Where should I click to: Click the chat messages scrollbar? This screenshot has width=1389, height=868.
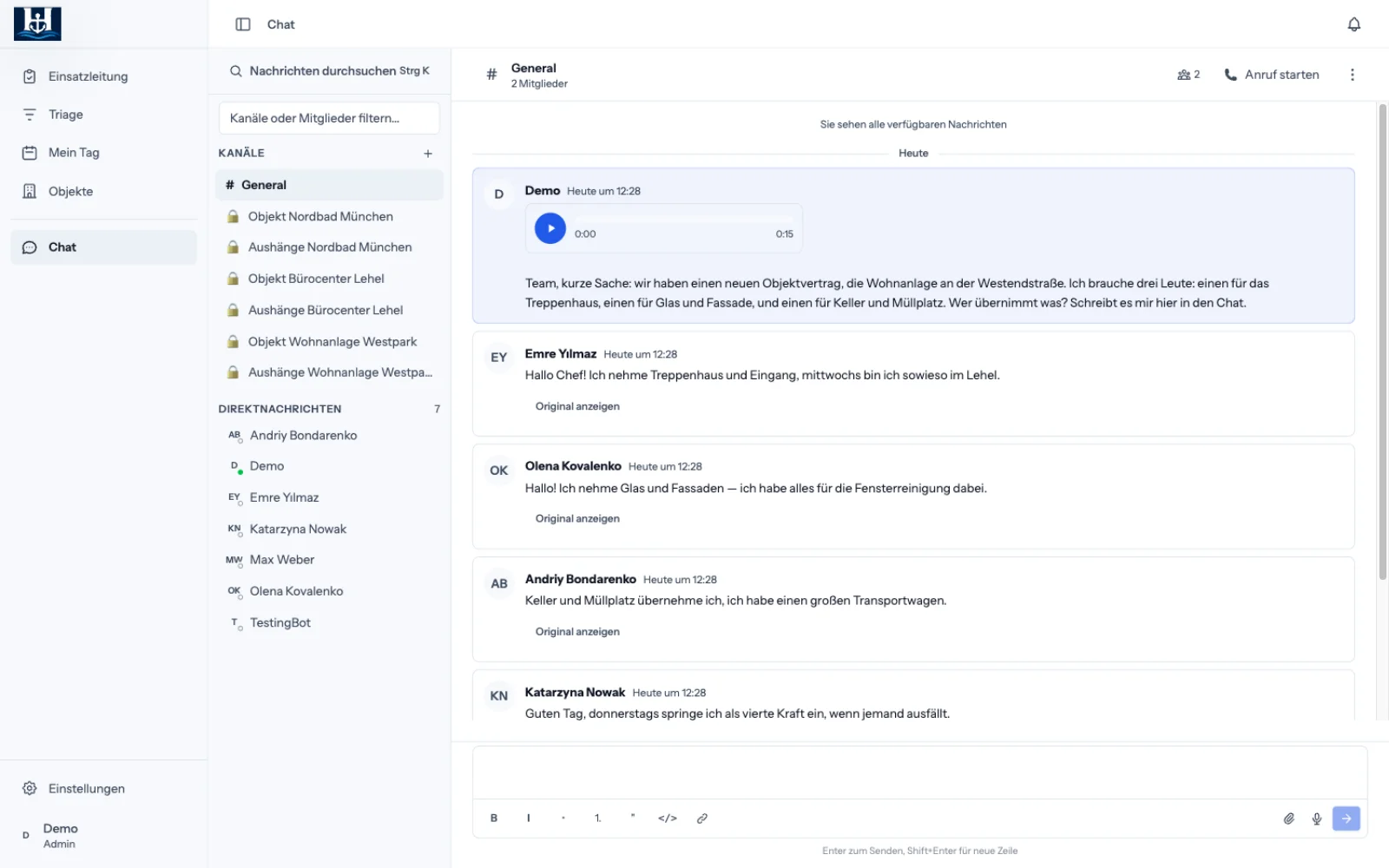tap(1383, 342)
